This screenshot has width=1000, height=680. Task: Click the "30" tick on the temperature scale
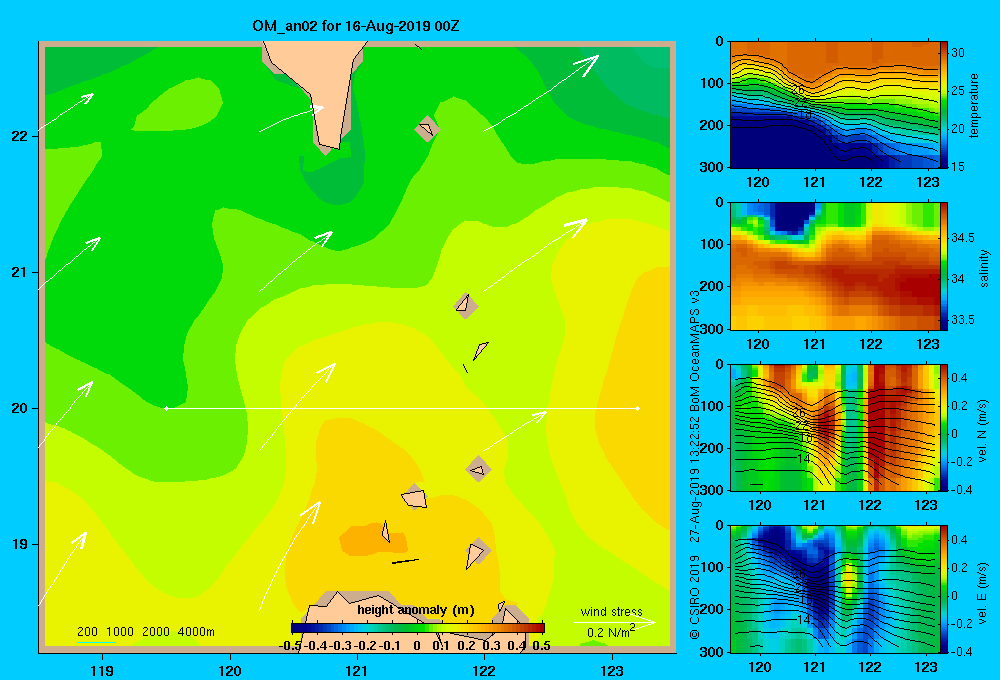[958, 53]
